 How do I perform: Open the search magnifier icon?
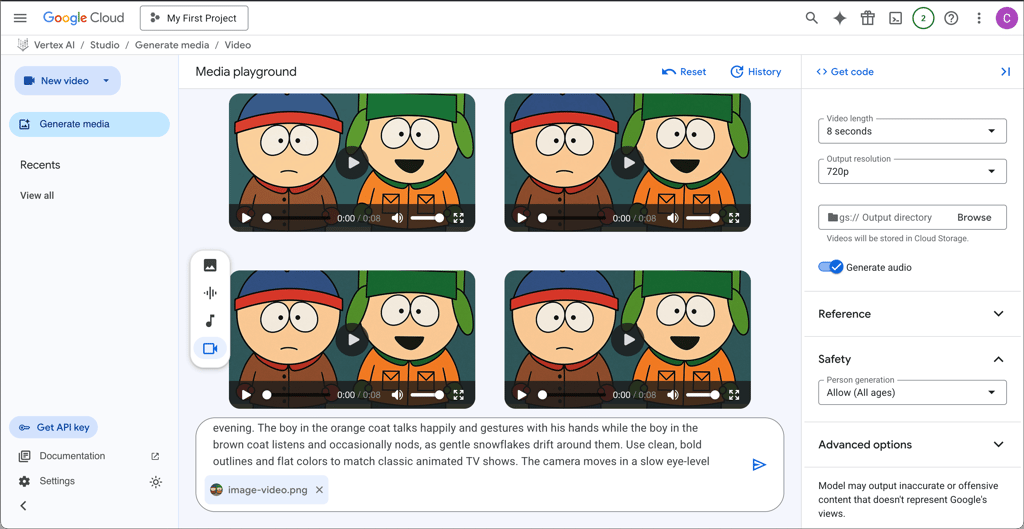[812, 18]
